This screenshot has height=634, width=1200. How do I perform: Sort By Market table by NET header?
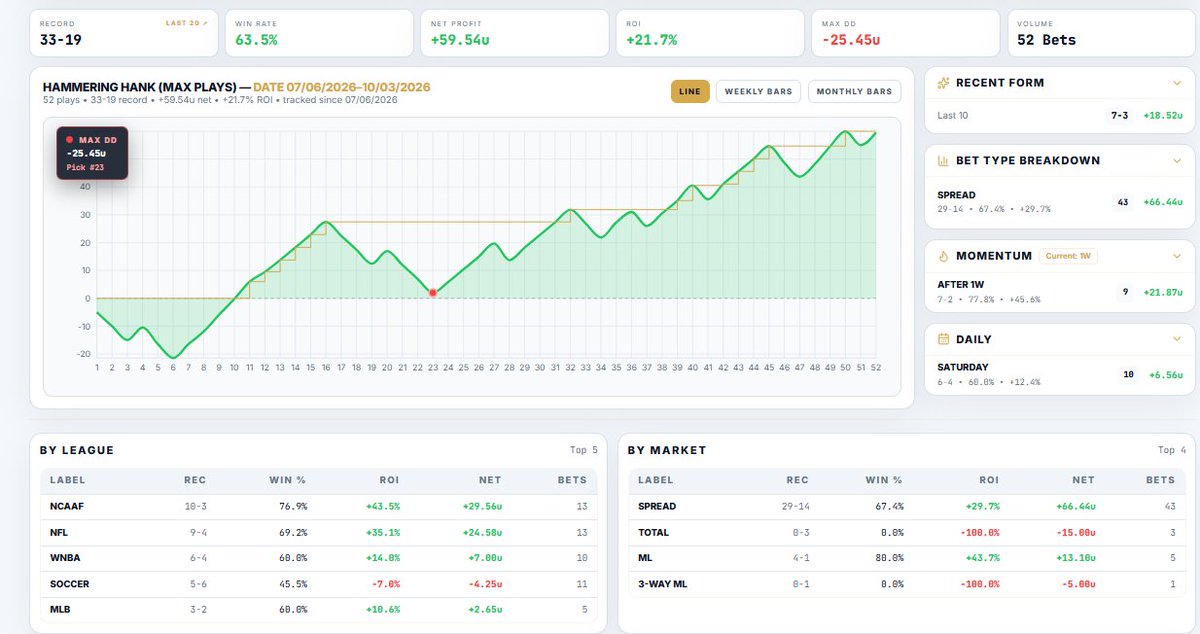coord(1083,480)
